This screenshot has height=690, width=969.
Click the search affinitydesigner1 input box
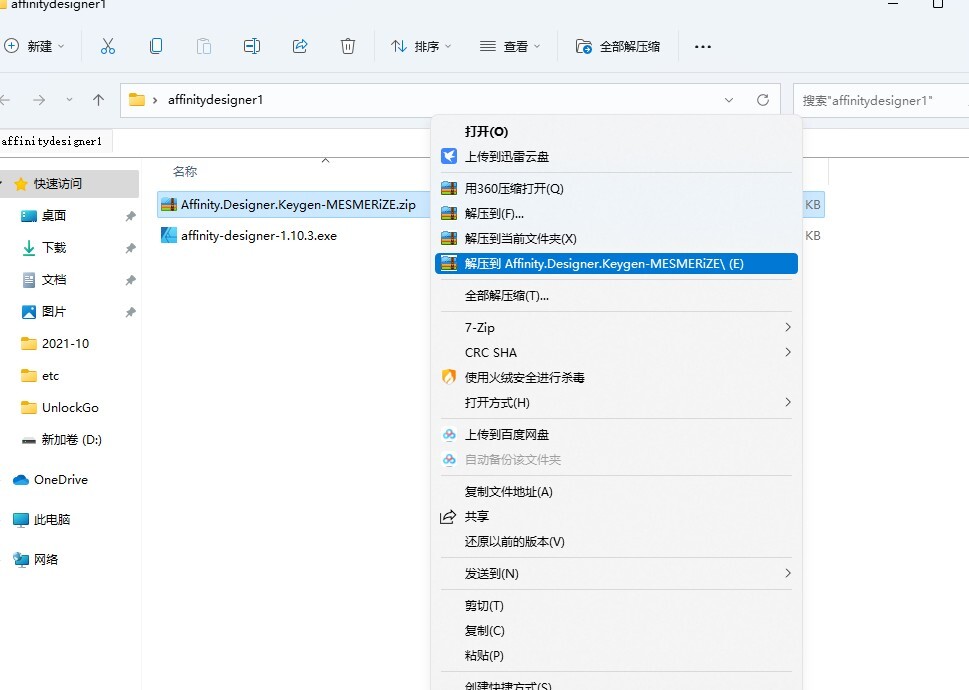click(880, 100)
